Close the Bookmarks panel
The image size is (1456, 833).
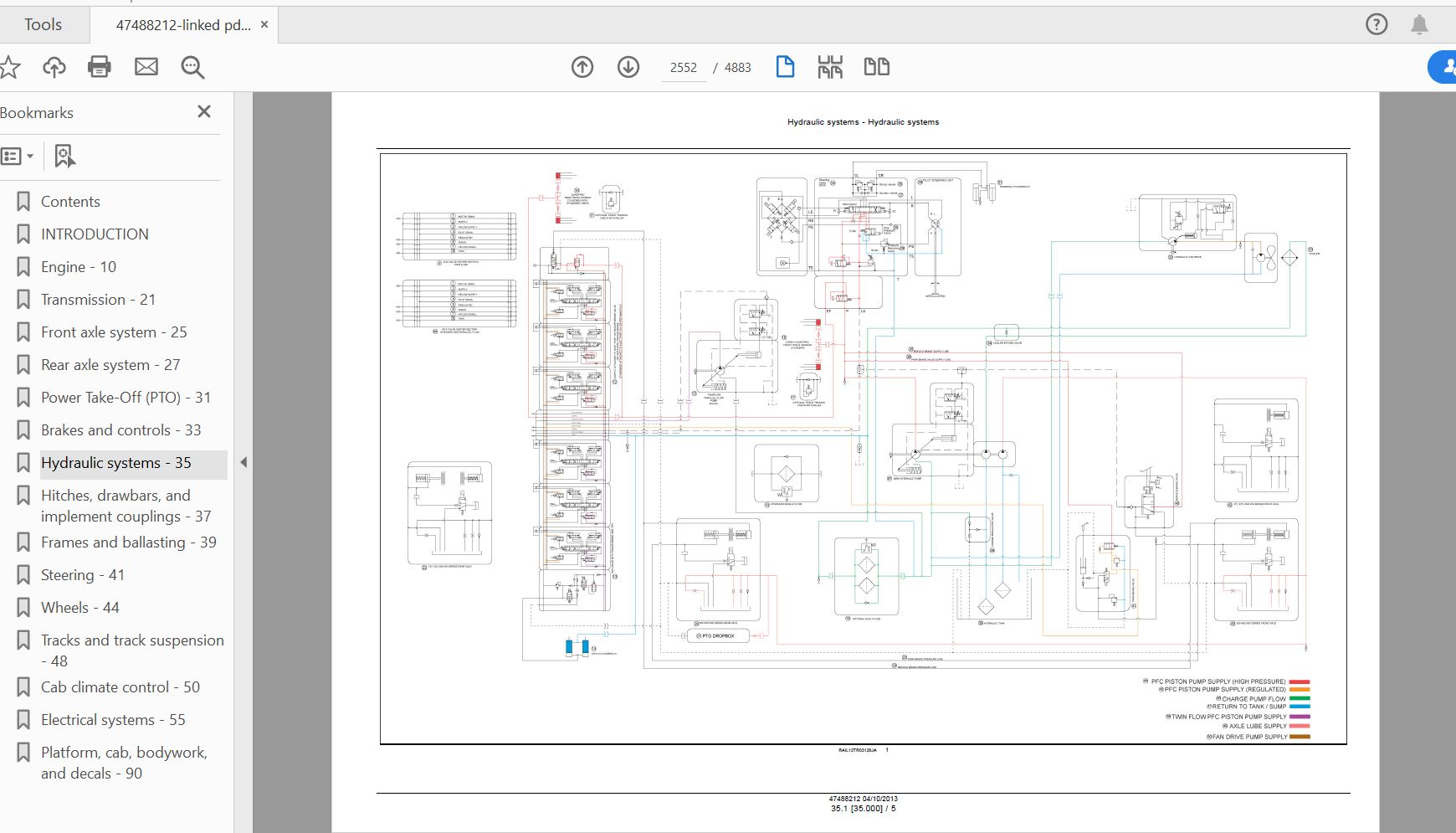[204, 112]
